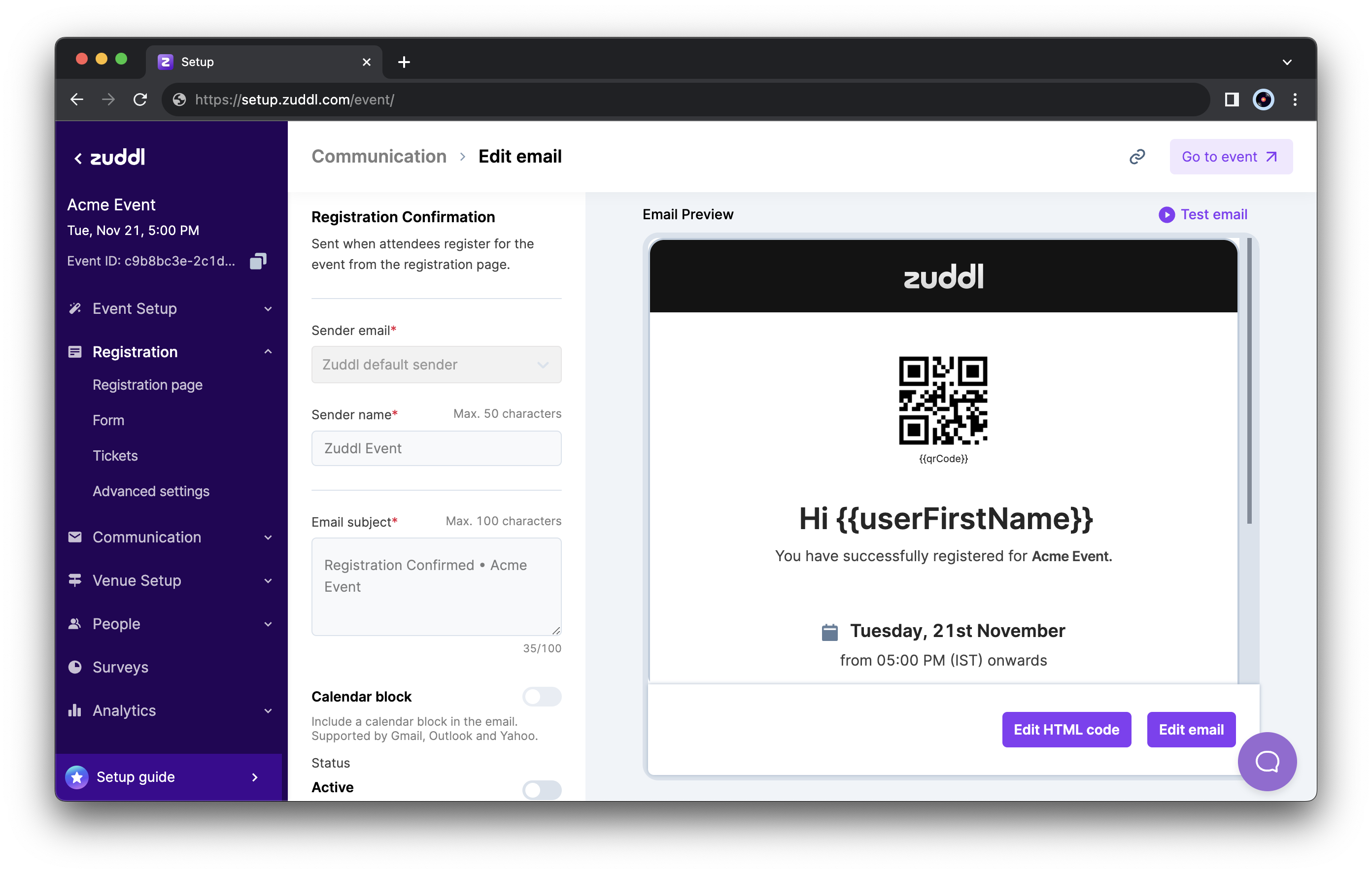The width and height of the screenshot is (1372, 874).
Task: Click inside the Email subject field
Action: point(436,587)
